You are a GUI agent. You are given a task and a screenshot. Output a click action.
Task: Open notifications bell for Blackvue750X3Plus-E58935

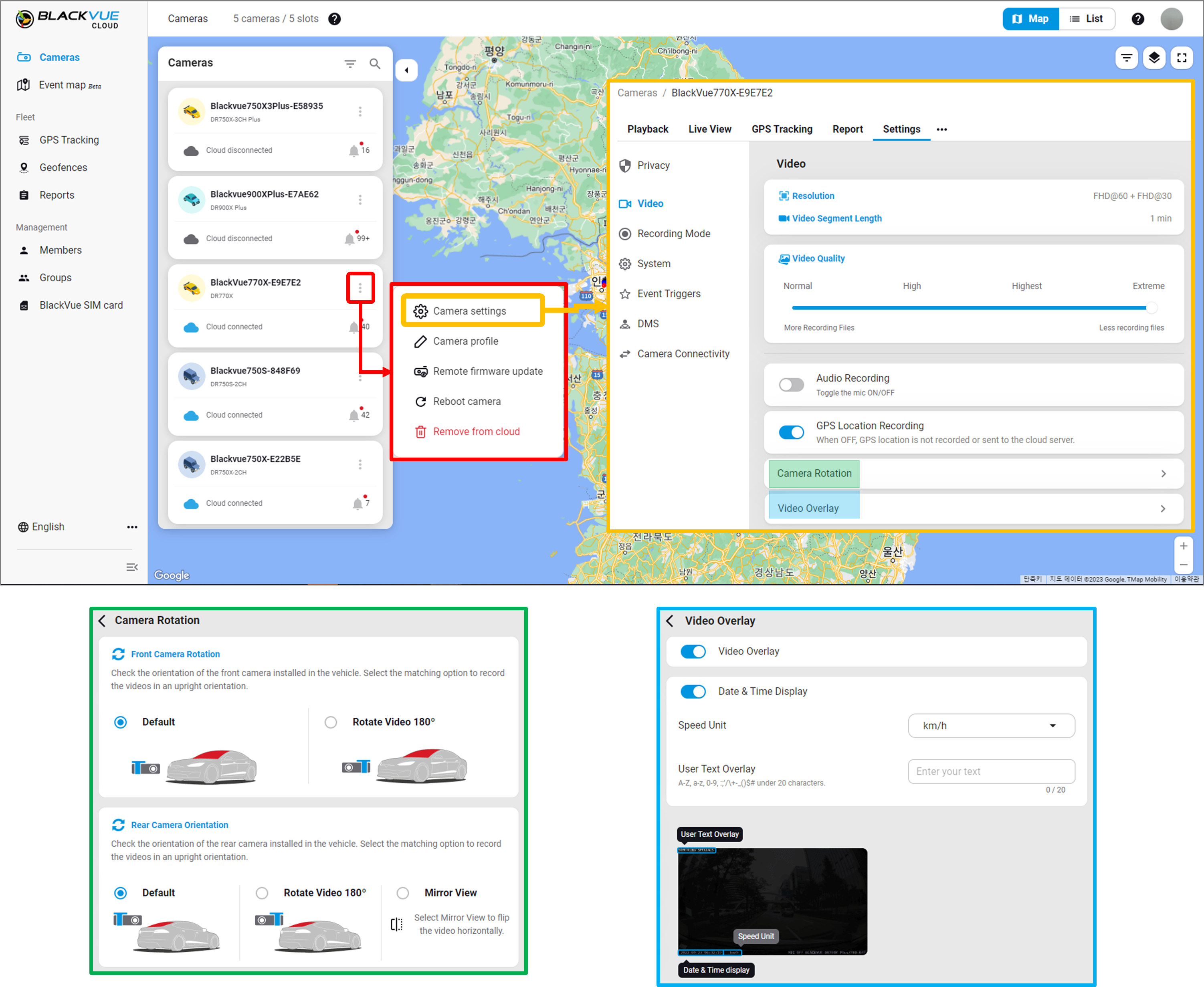tap(354, 150)
